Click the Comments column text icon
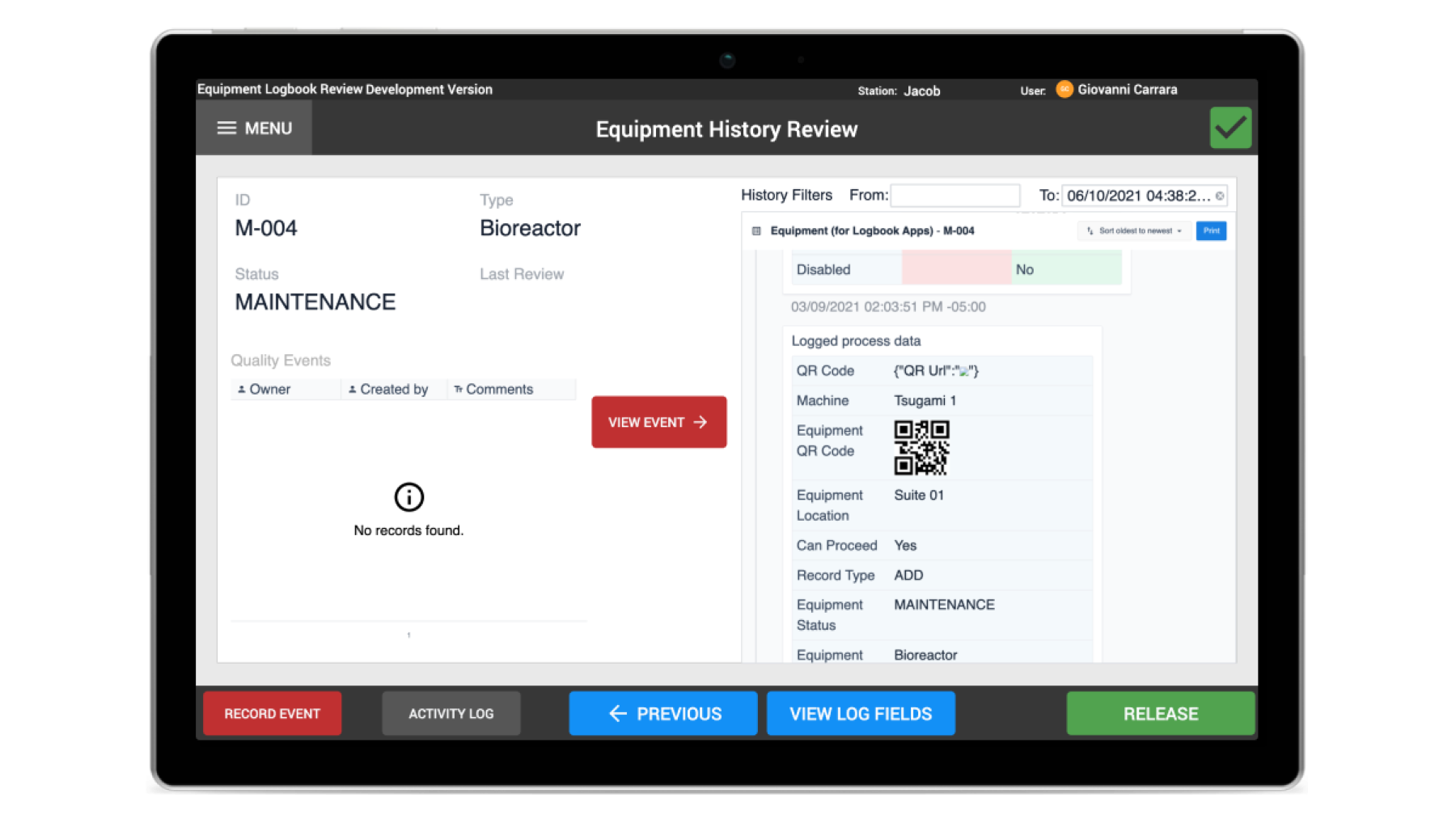Screen dimensions: 1456x819 457,389
